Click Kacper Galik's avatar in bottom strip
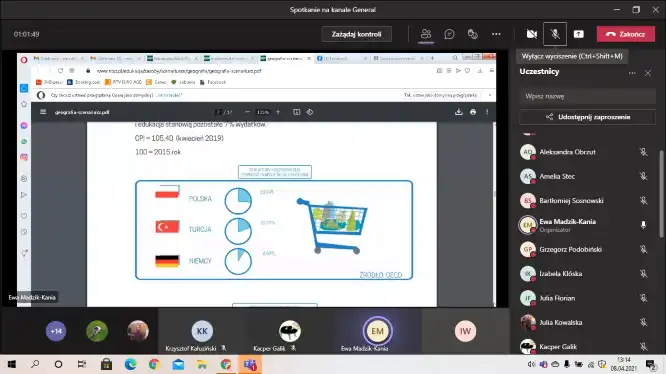 coord(290,331)
